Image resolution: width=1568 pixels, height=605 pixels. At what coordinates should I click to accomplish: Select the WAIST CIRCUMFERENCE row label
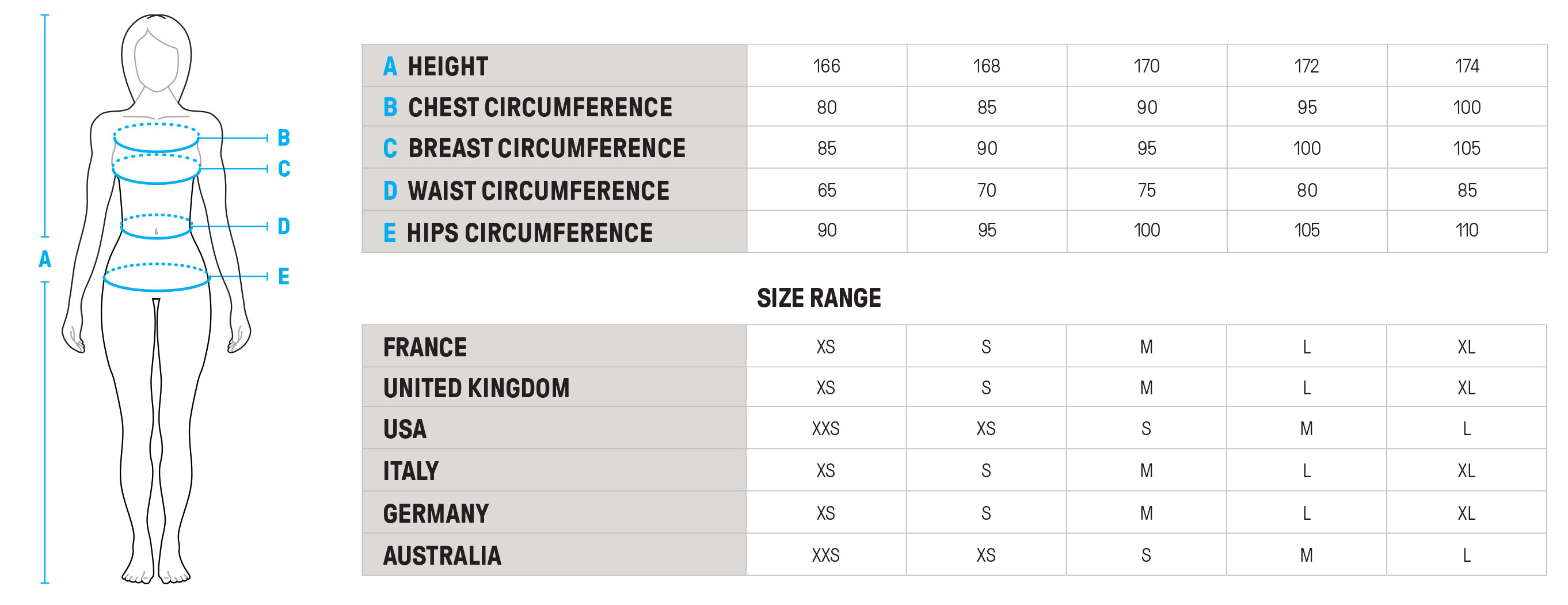pyautogui.click(x=538, y=191)
